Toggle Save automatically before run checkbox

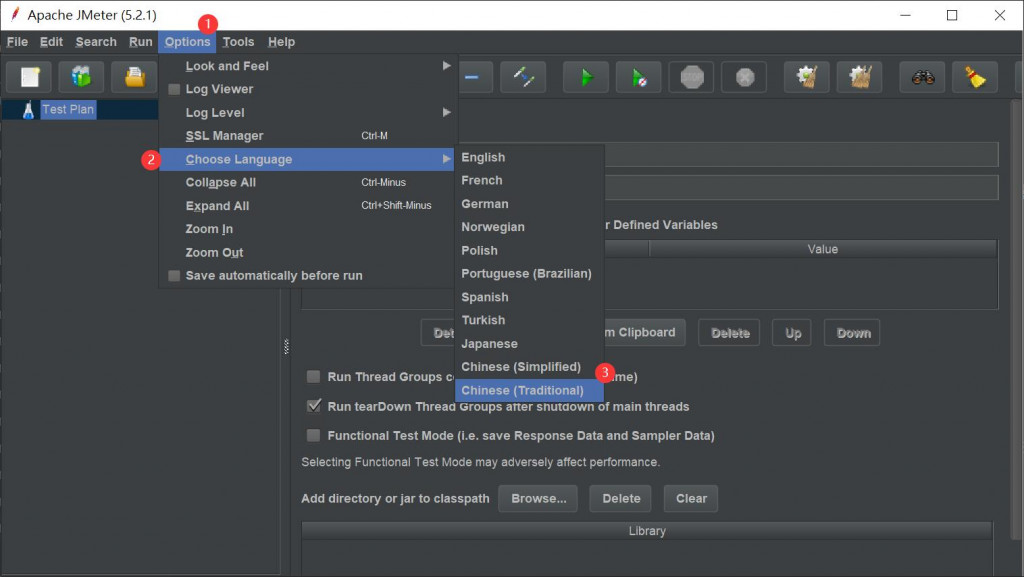pos(174,276)
